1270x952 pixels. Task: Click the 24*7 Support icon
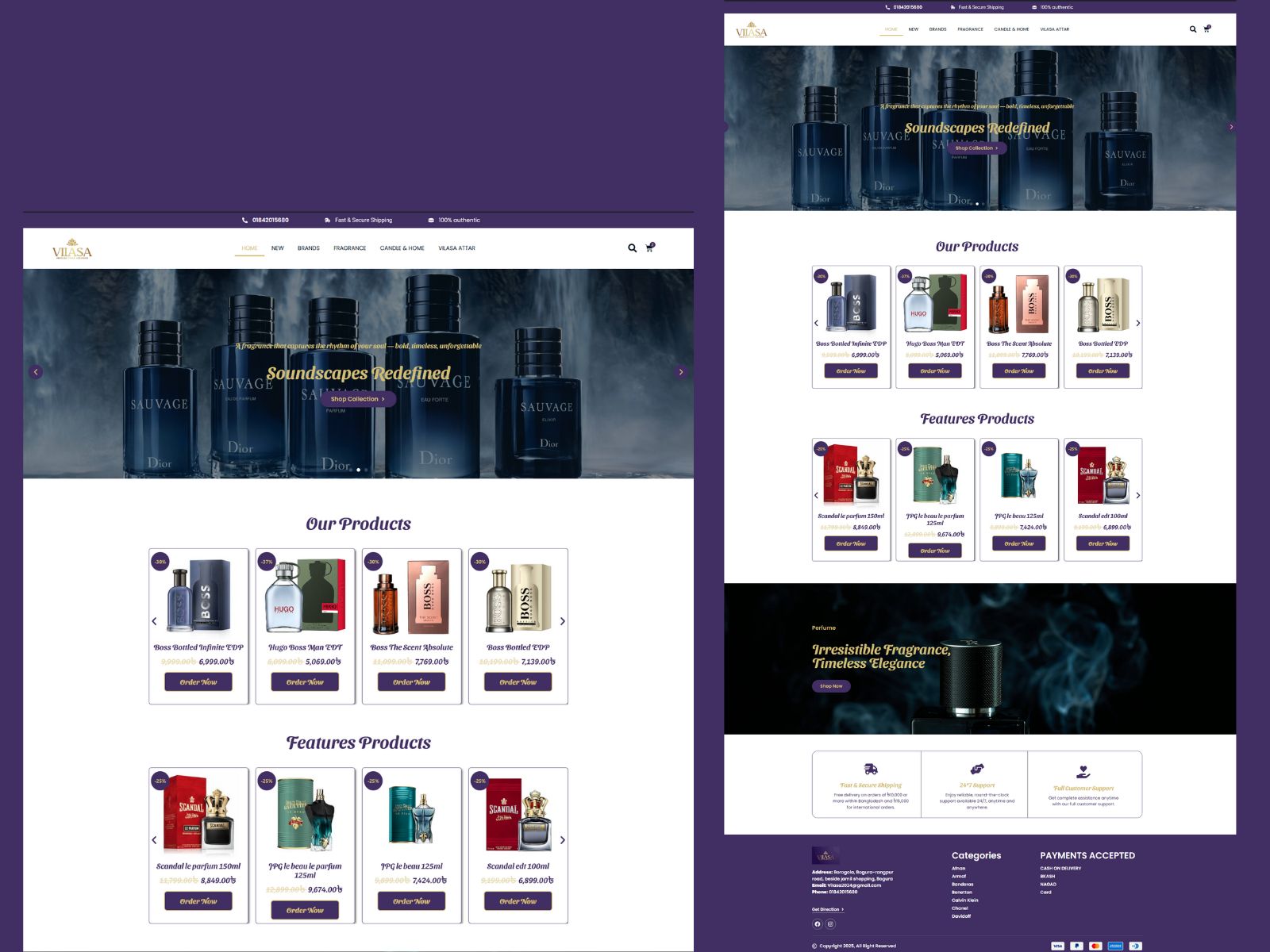coord(976,768)
